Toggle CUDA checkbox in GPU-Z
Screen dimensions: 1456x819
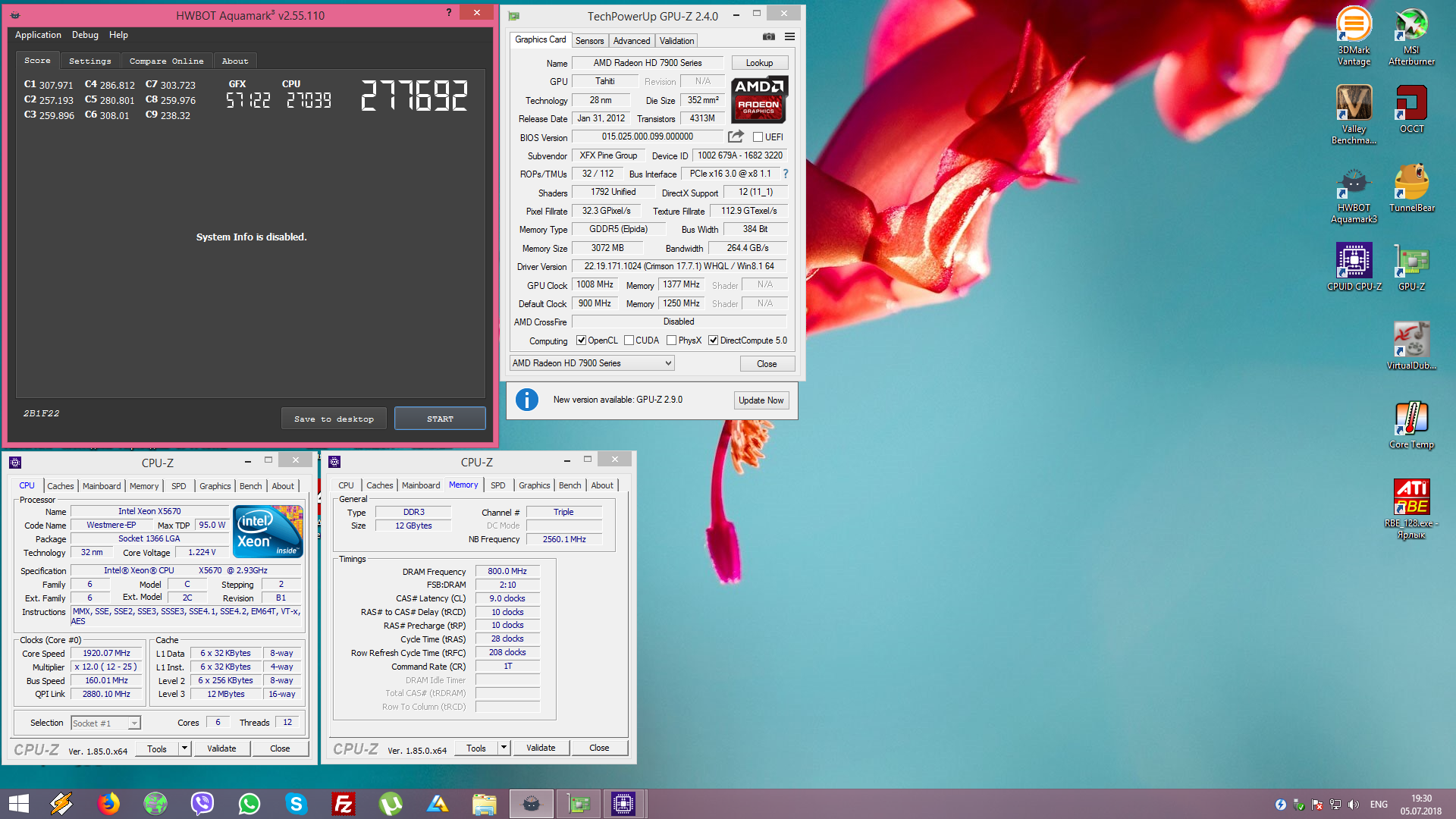pos(629,340)
